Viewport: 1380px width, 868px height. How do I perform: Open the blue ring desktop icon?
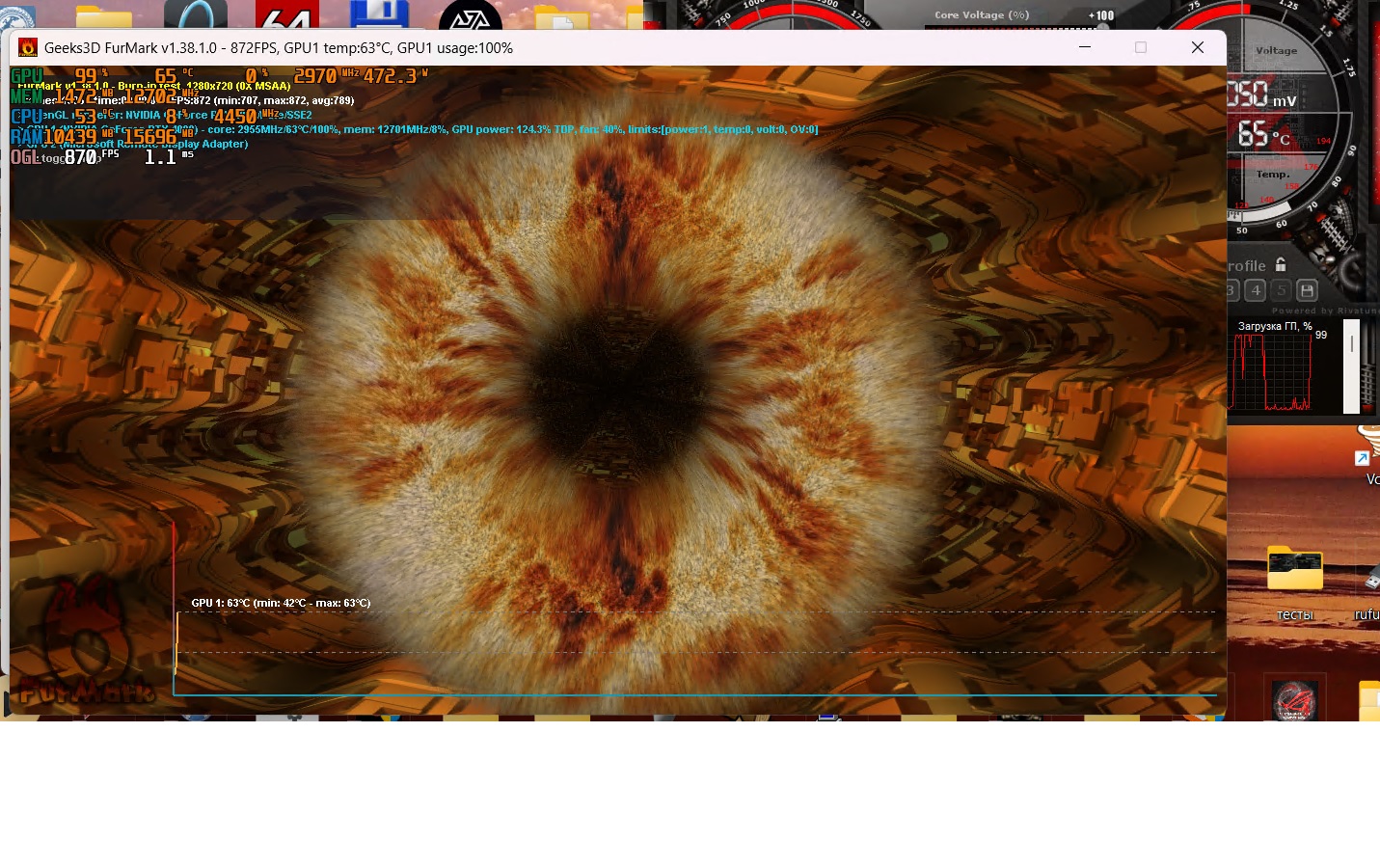[196, 14]
